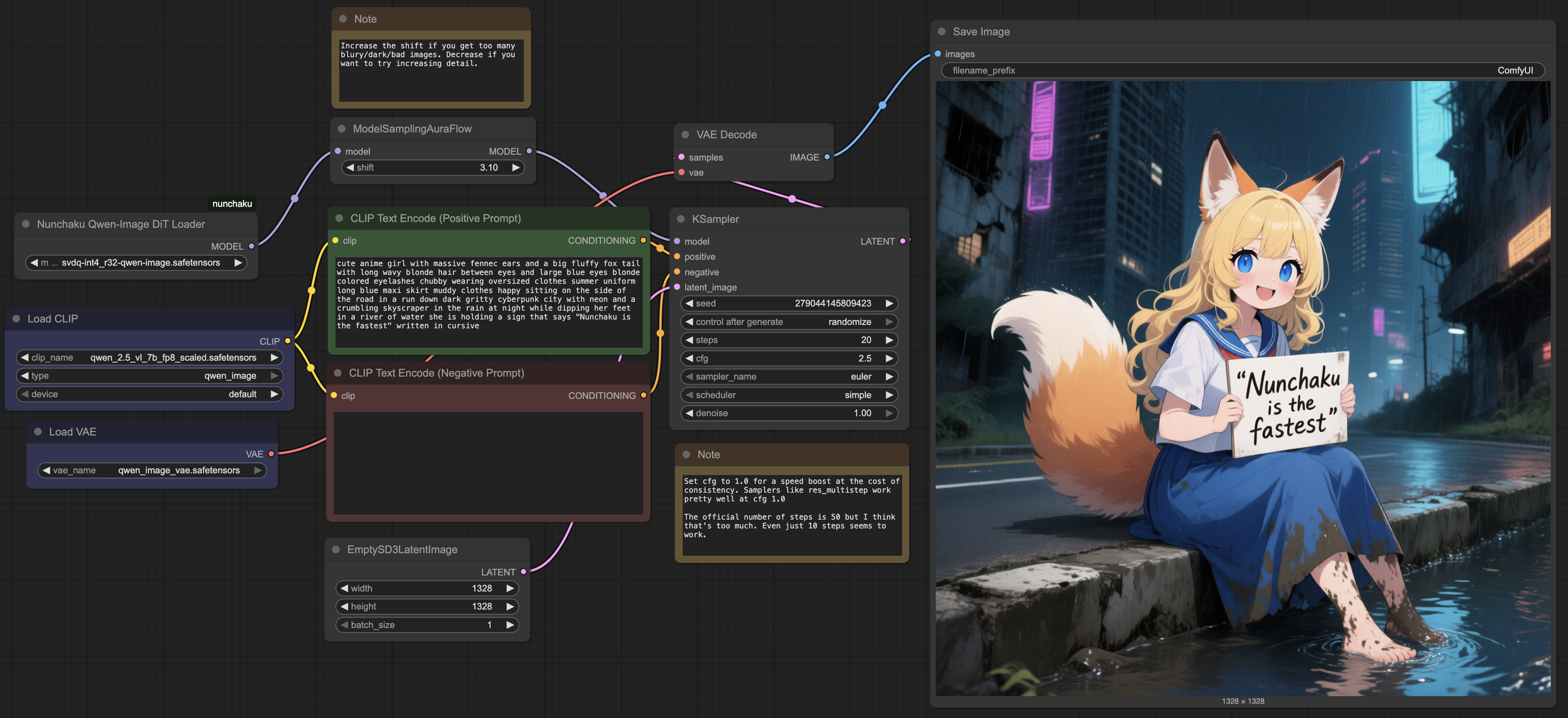Viewport: 1568px width, 718px height.
Task: Click the KSampler node collapse dot
Action: pos(681,219)
